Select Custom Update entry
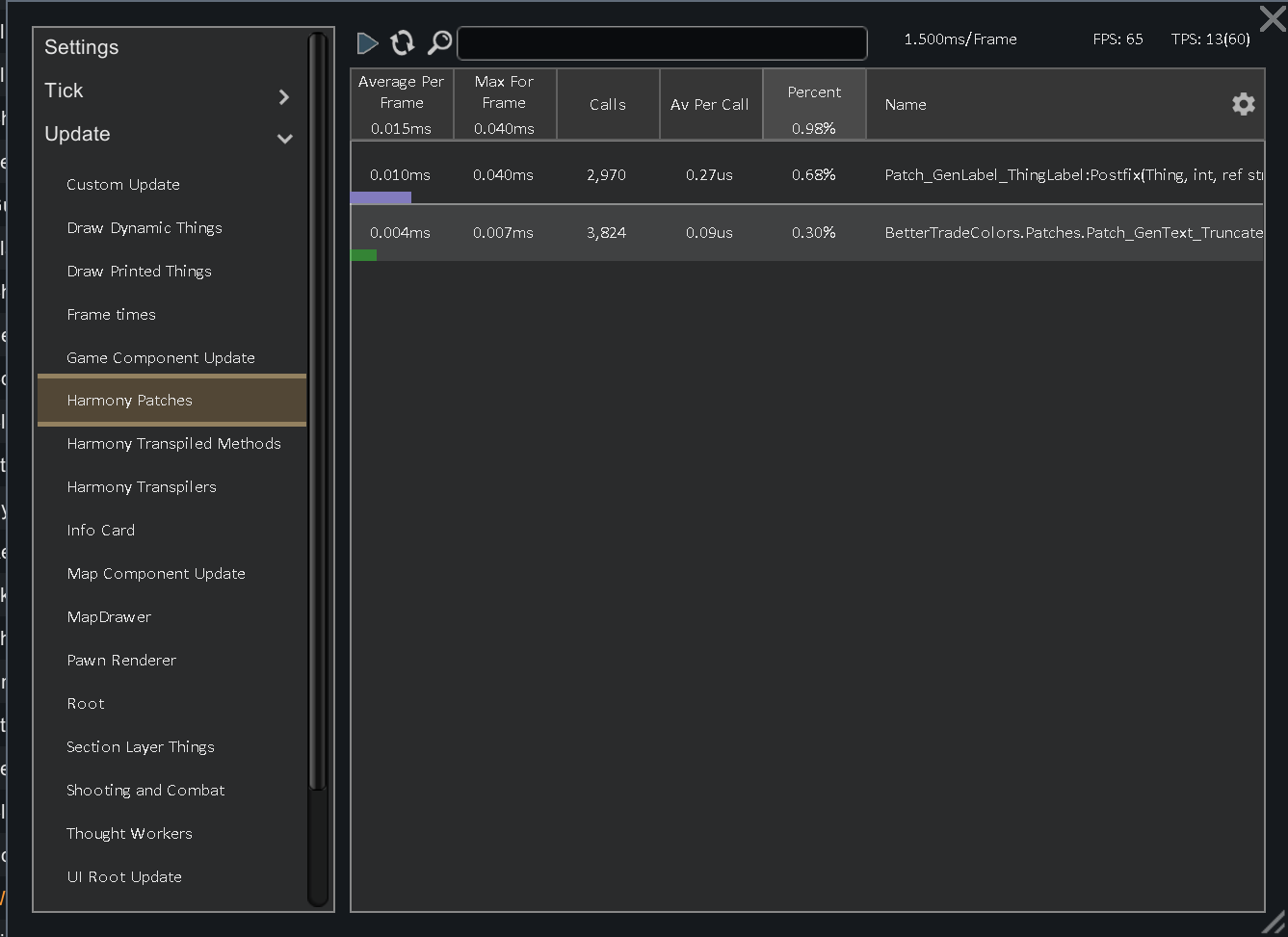The width and height of the screenshot is (1288, 937). (123, 184)
